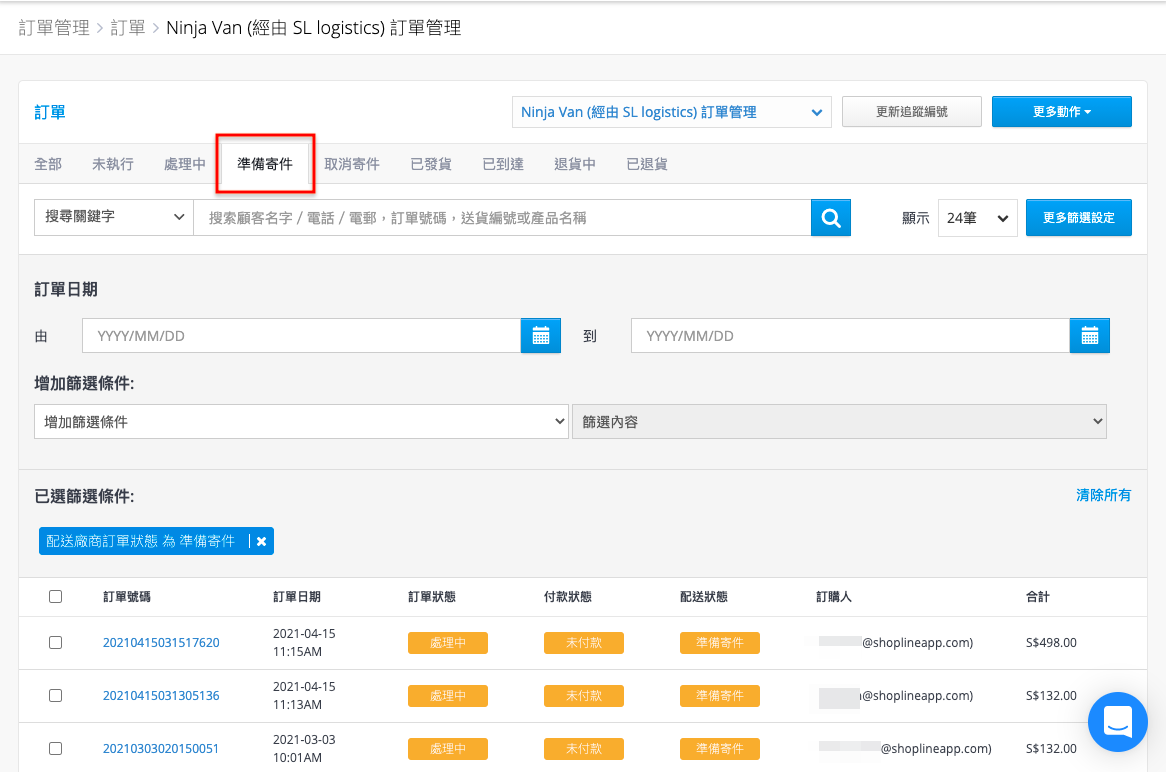Click 未付款 badge of order 20210415031305136
This screenshot has width=1166, height=772.
pyautogui.click(x=584, y=695)
